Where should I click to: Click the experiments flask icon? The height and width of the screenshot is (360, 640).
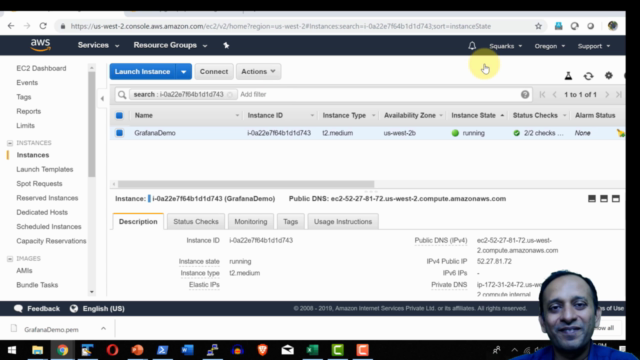click(x=568, y=76)
